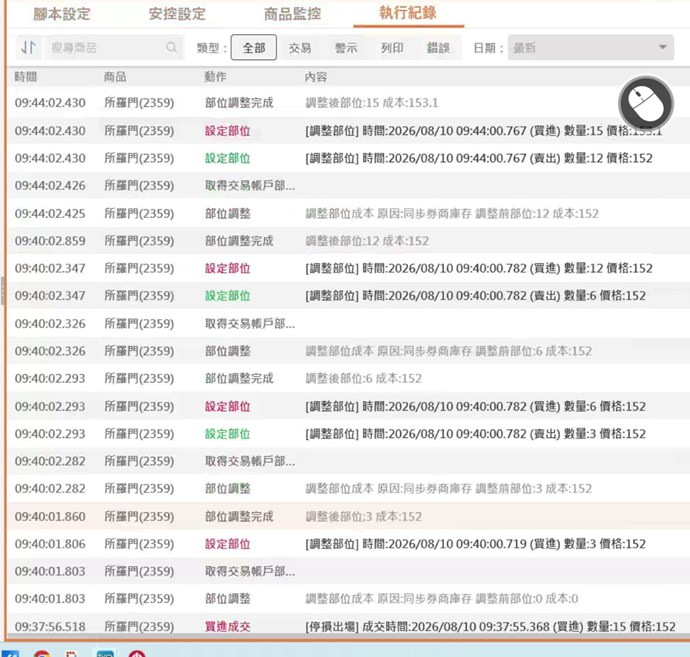Select the 賣出 數量:12 價格:152 row content
Image resolution: width=690 pixels, height=657 pixels.
[479, 158]
